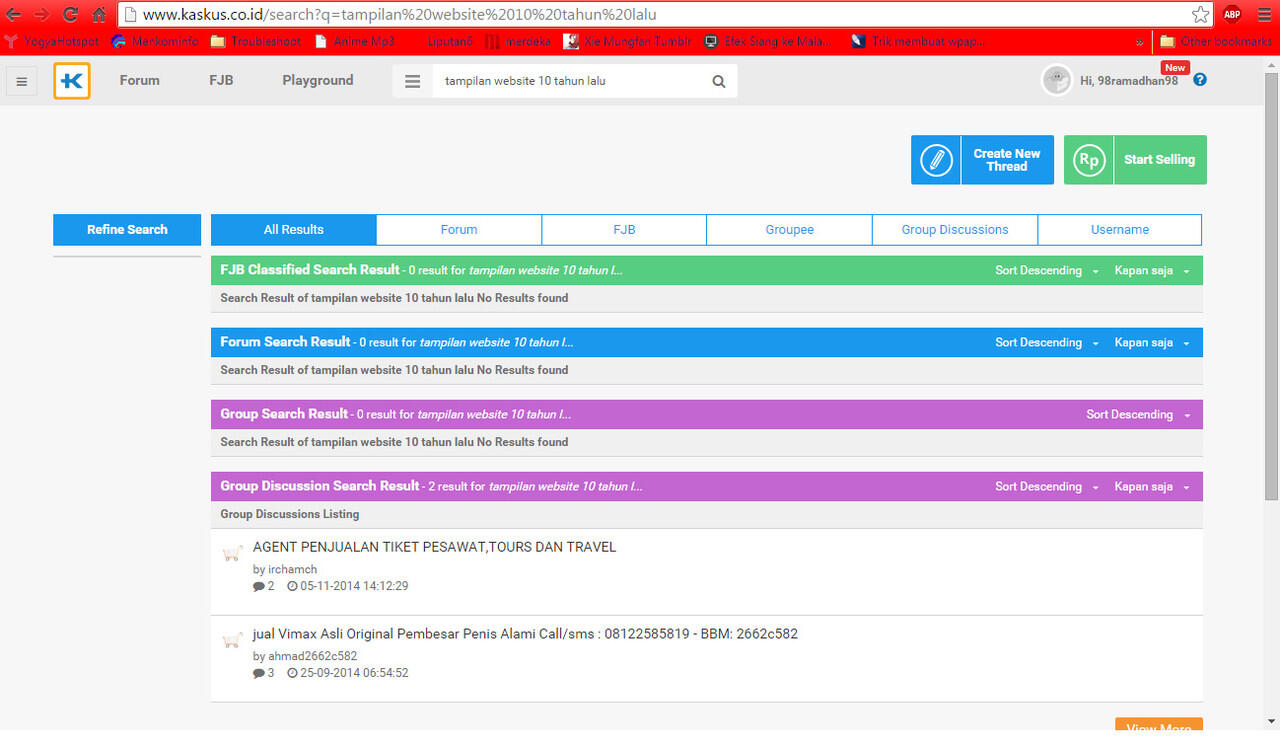Open the Adblock Plus extension icon
Image resolution: width=1280 pixels, height=747 pixels.
click(1232, 15)
